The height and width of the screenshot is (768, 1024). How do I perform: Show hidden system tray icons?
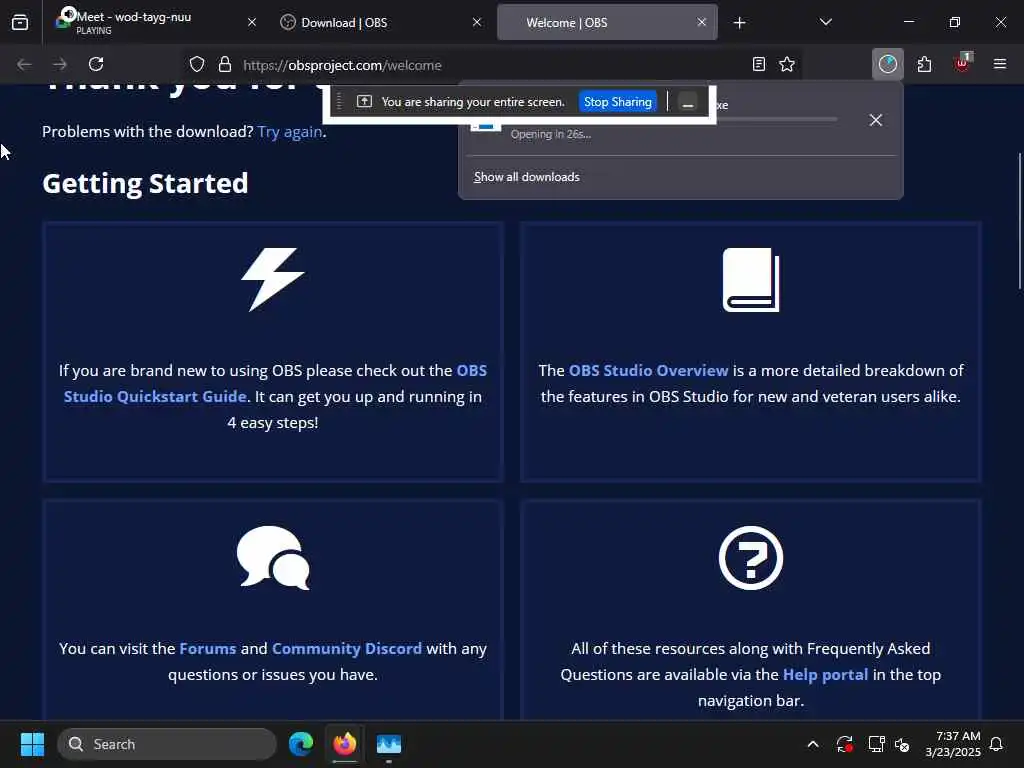813,744
